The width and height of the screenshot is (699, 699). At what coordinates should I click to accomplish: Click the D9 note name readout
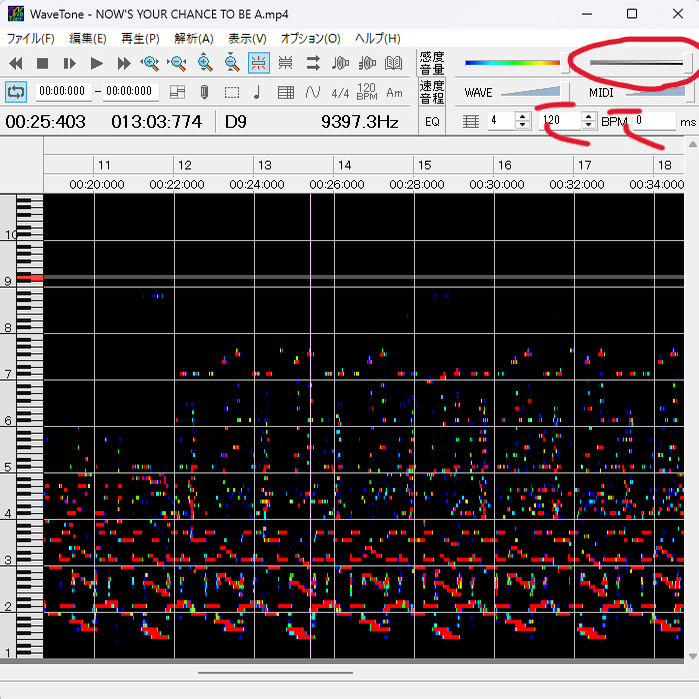236,122
